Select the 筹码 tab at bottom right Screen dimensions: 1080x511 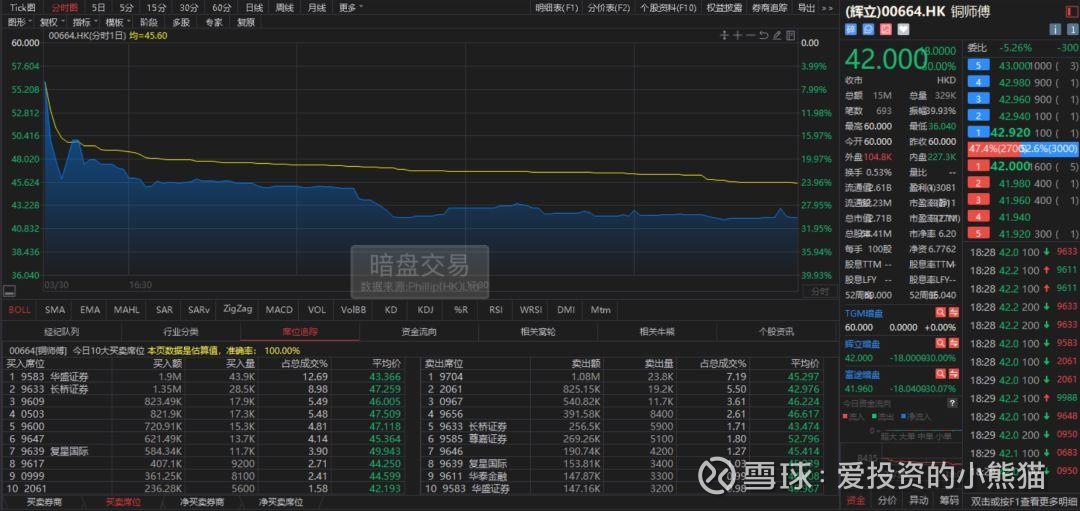tap(948, 501)
